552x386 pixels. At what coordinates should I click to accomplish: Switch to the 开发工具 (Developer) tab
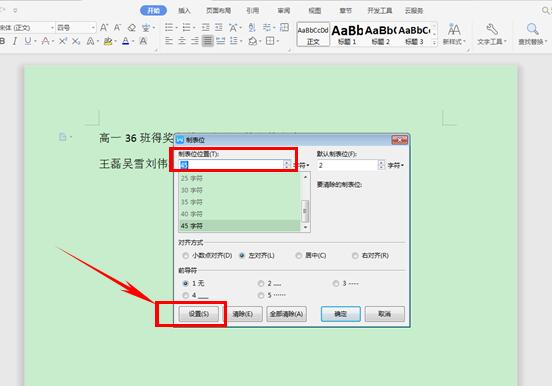pos(380,11)
